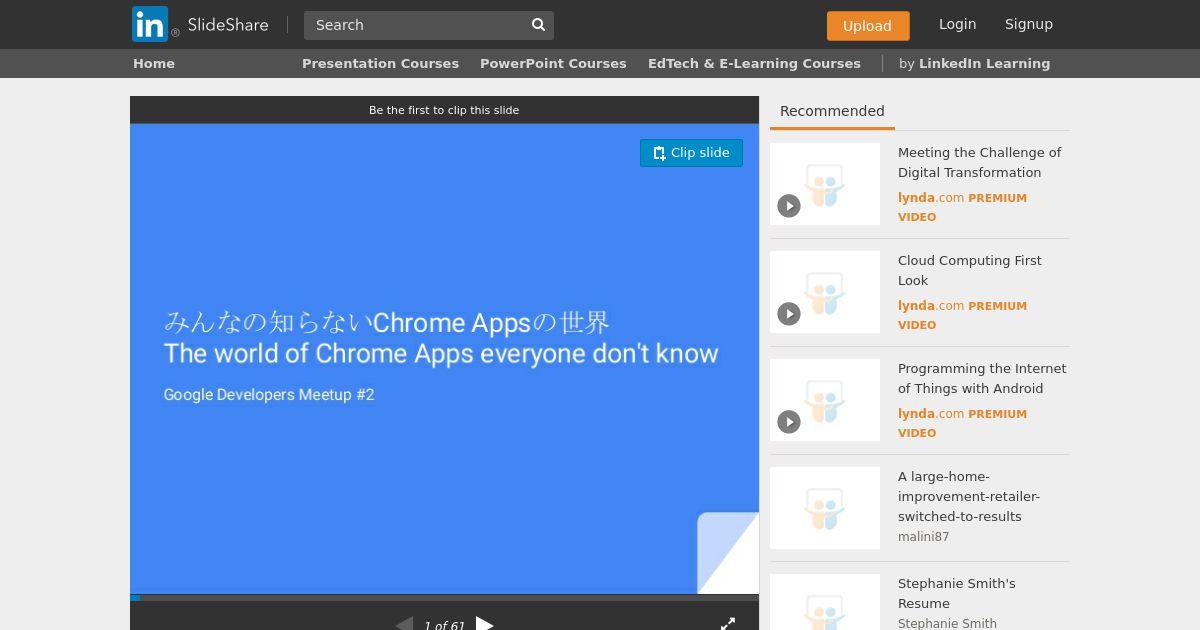
Task: Click the slide title text on slide
Action: tap(441, 338)
